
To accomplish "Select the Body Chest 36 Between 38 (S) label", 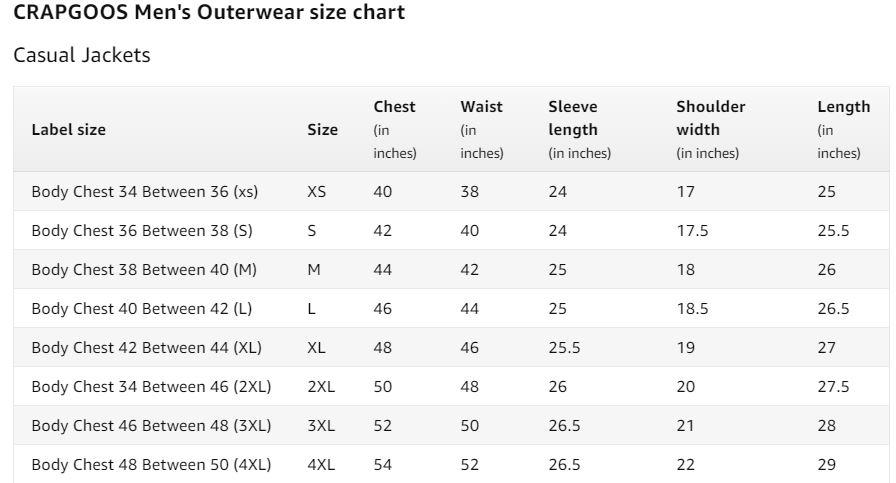I will pyautogui.click(x=142, y=230).
